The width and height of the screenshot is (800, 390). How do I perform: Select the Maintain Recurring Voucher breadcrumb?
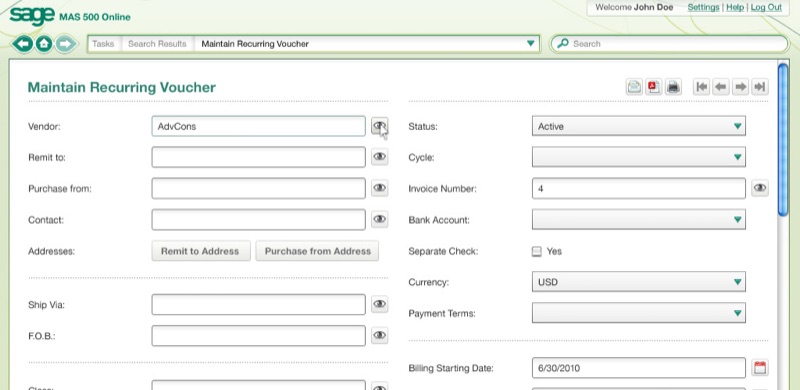[255, 44]
